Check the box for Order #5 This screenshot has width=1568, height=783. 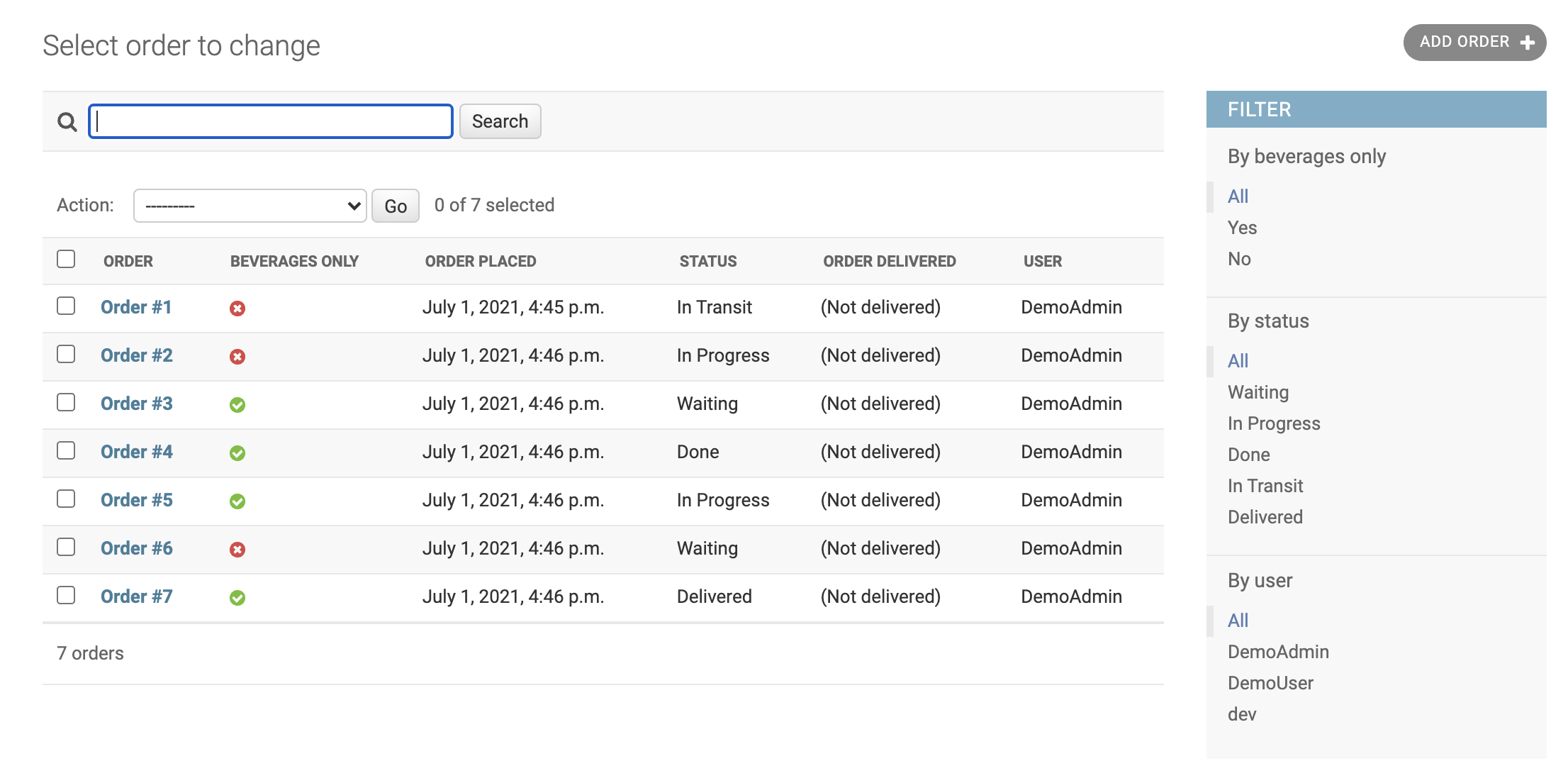click(x=66, y=499)
